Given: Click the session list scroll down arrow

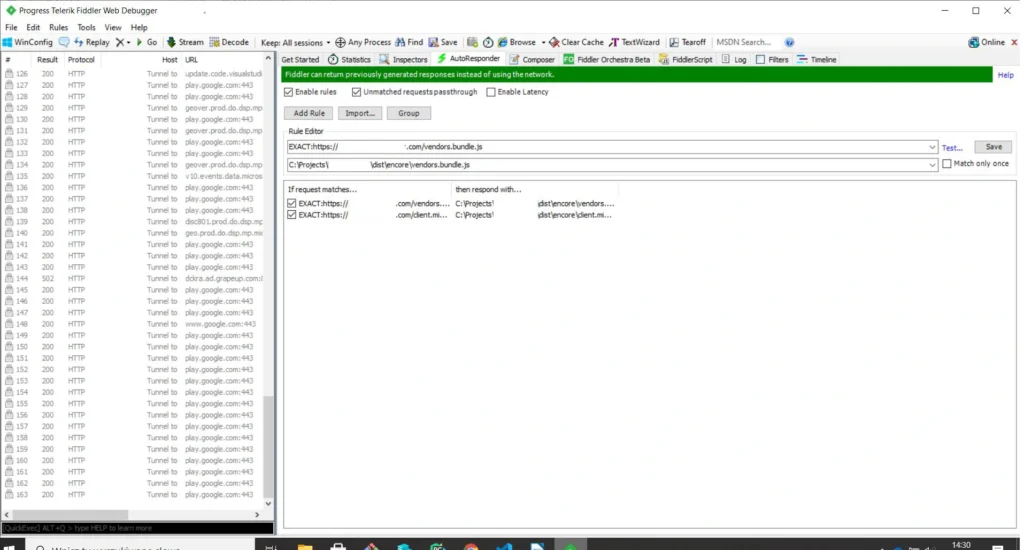Looking at the screenshot, I should 268,504.
